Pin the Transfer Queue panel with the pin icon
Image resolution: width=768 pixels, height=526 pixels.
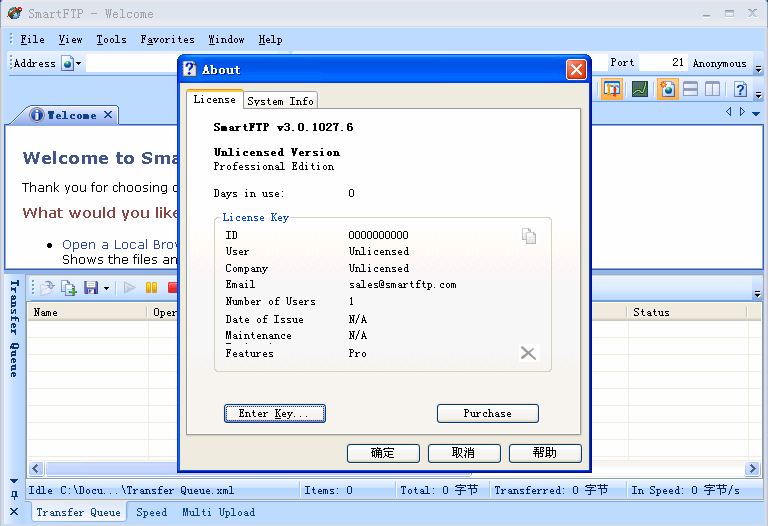(x=14, y=495)
